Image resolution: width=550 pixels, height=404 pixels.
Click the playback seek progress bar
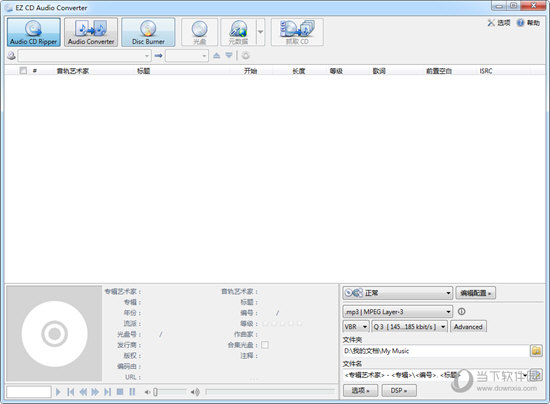[270, 391]
